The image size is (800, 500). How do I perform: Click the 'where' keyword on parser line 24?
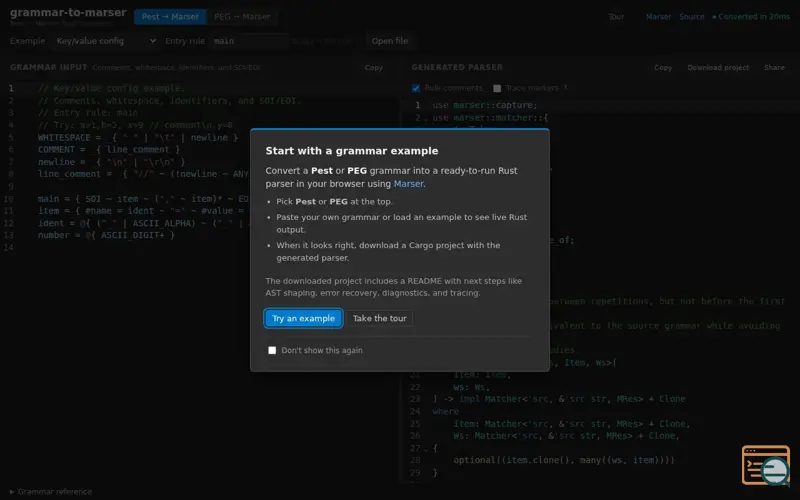445,411
